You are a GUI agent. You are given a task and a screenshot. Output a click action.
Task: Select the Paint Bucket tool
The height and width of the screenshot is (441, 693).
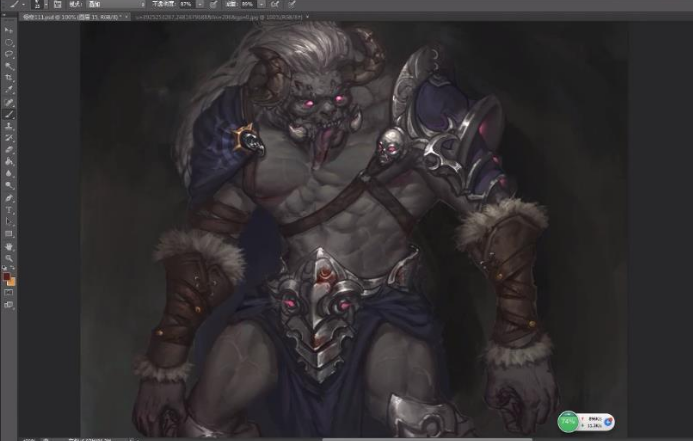point(8,162)
